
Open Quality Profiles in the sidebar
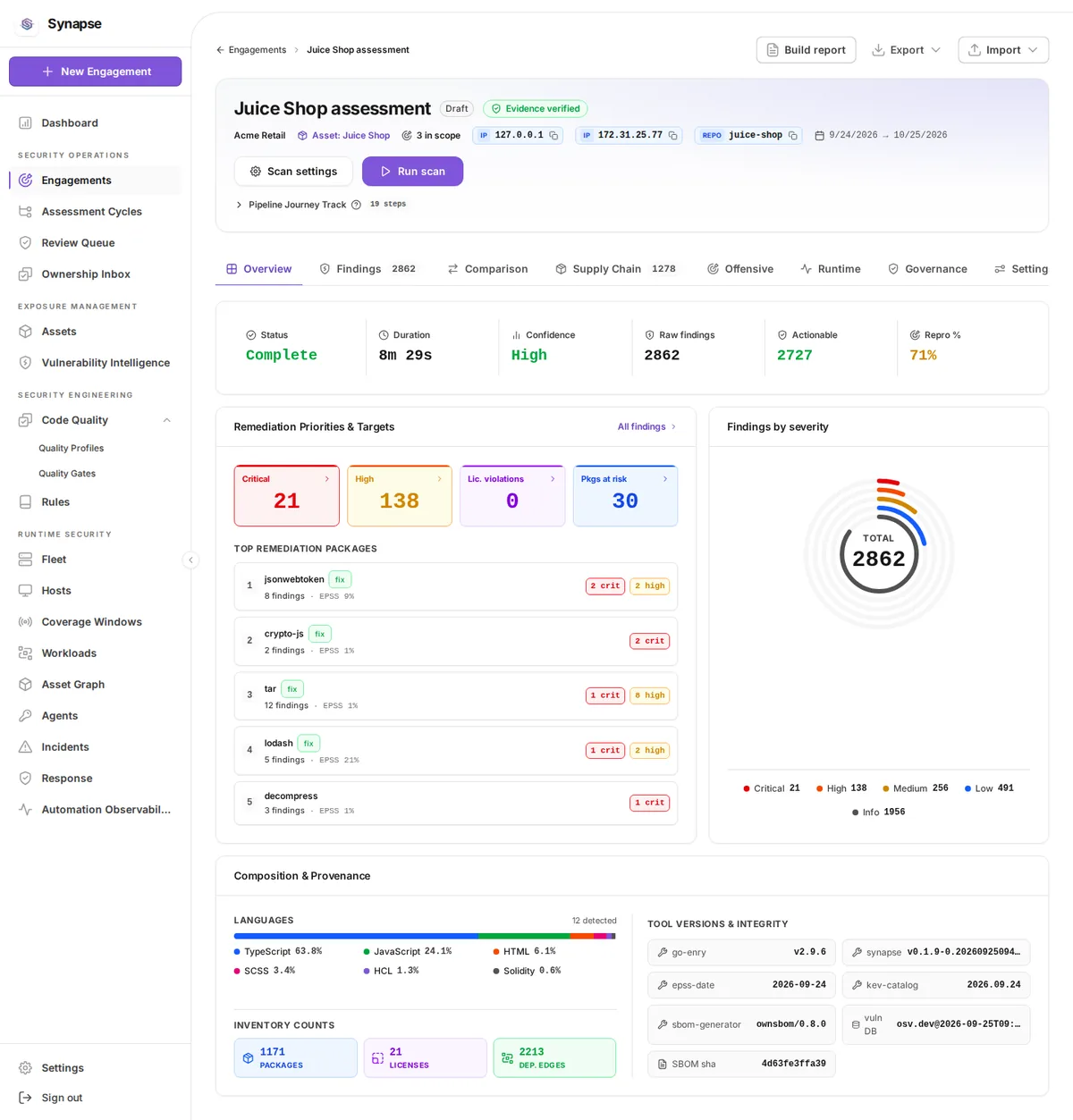tap(72, 449)
